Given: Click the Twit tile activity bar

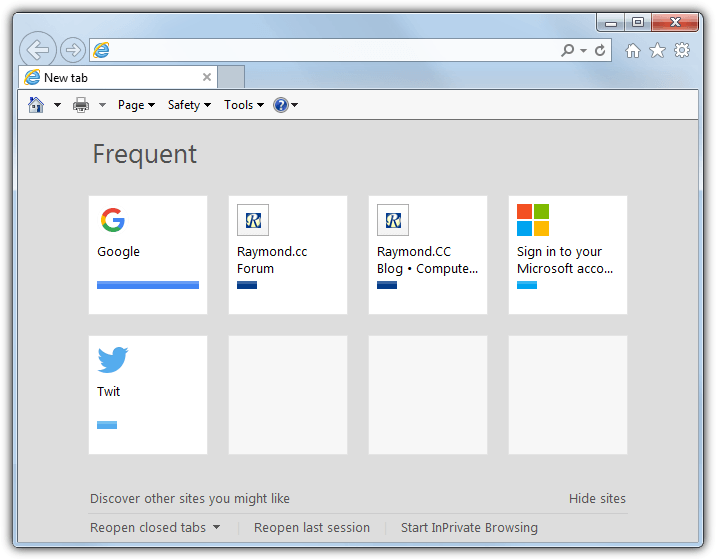Looking at the screenshot, I should tap(107, 425).
